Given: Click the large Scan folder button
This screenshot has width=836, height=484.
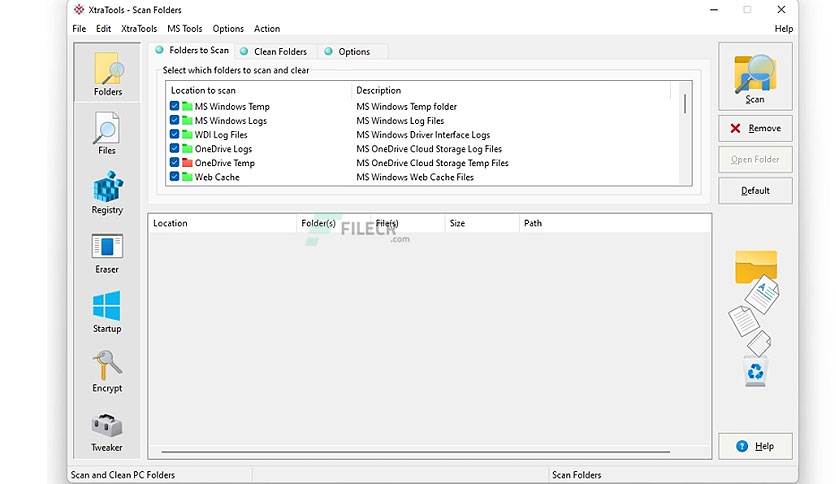Looking at the screenshot, I should pos(755,77).
